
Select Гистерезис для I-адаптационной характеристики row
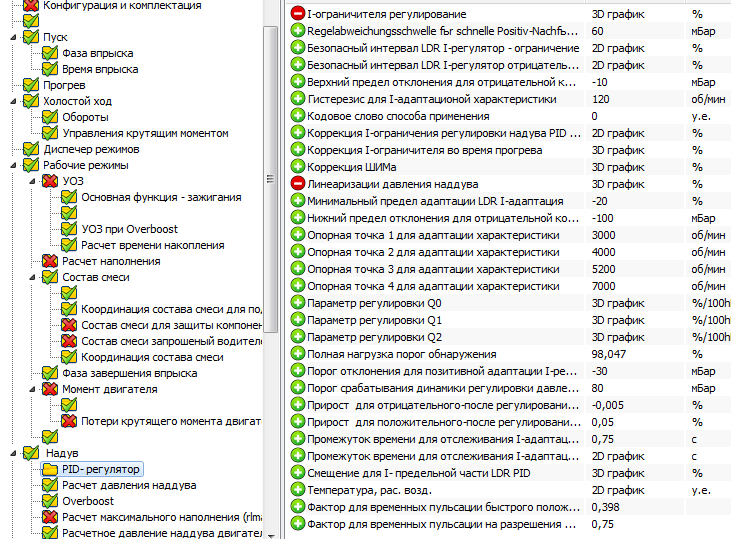[x=438, y=99]
